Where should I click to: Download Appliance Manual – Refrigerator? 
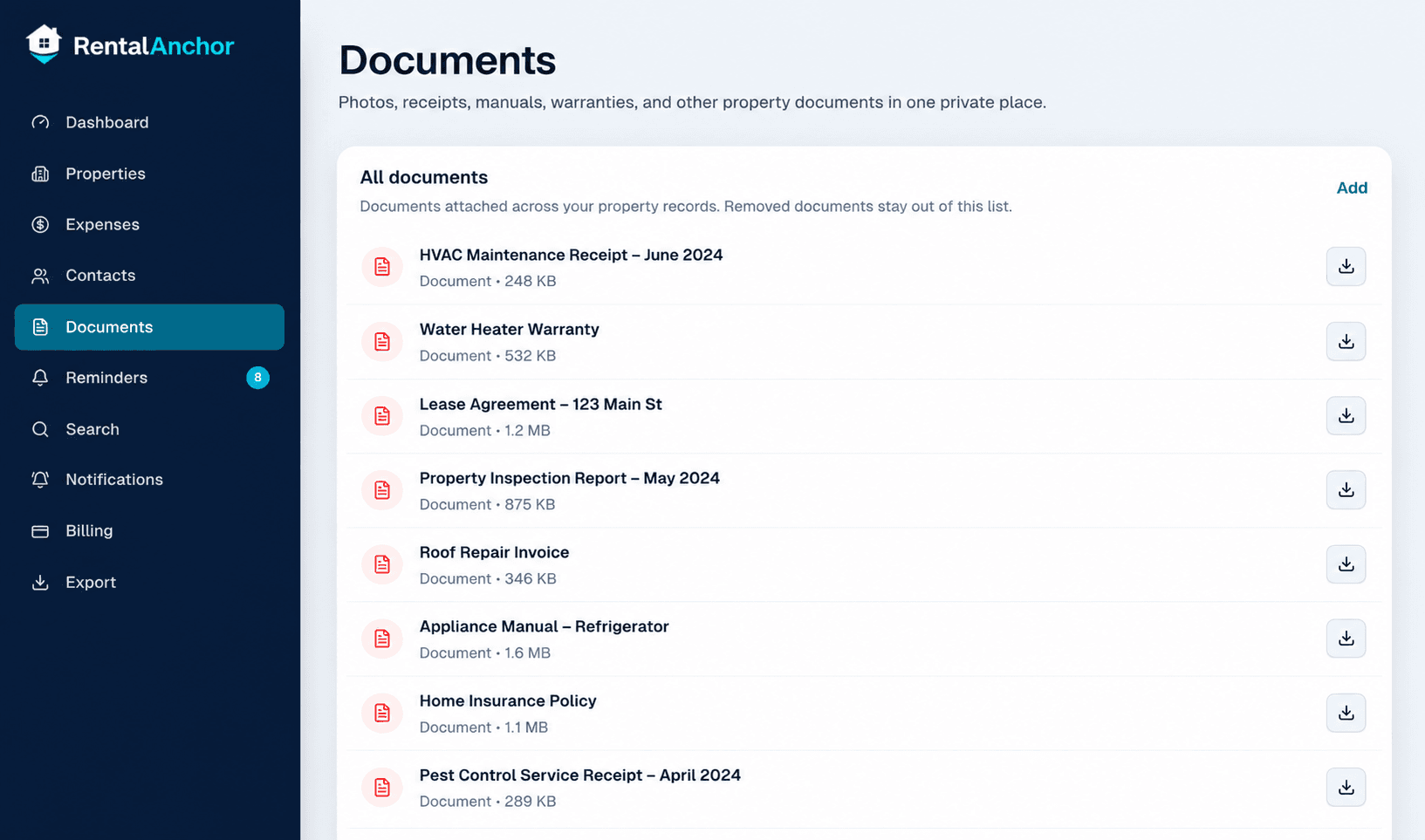pyautogui.click(x=1346, y=639)
